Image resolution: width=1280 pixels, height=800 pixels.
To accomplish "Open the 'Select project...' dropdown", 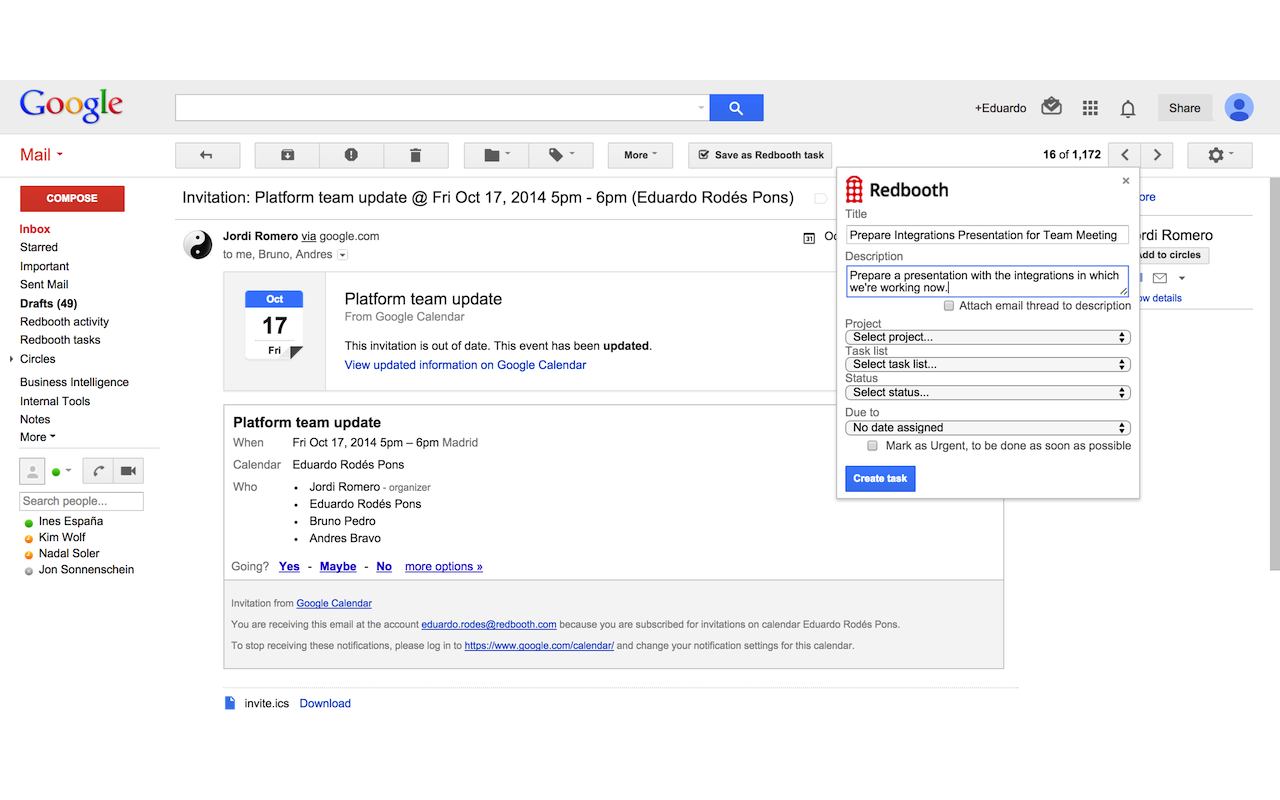I will [987, 337].
